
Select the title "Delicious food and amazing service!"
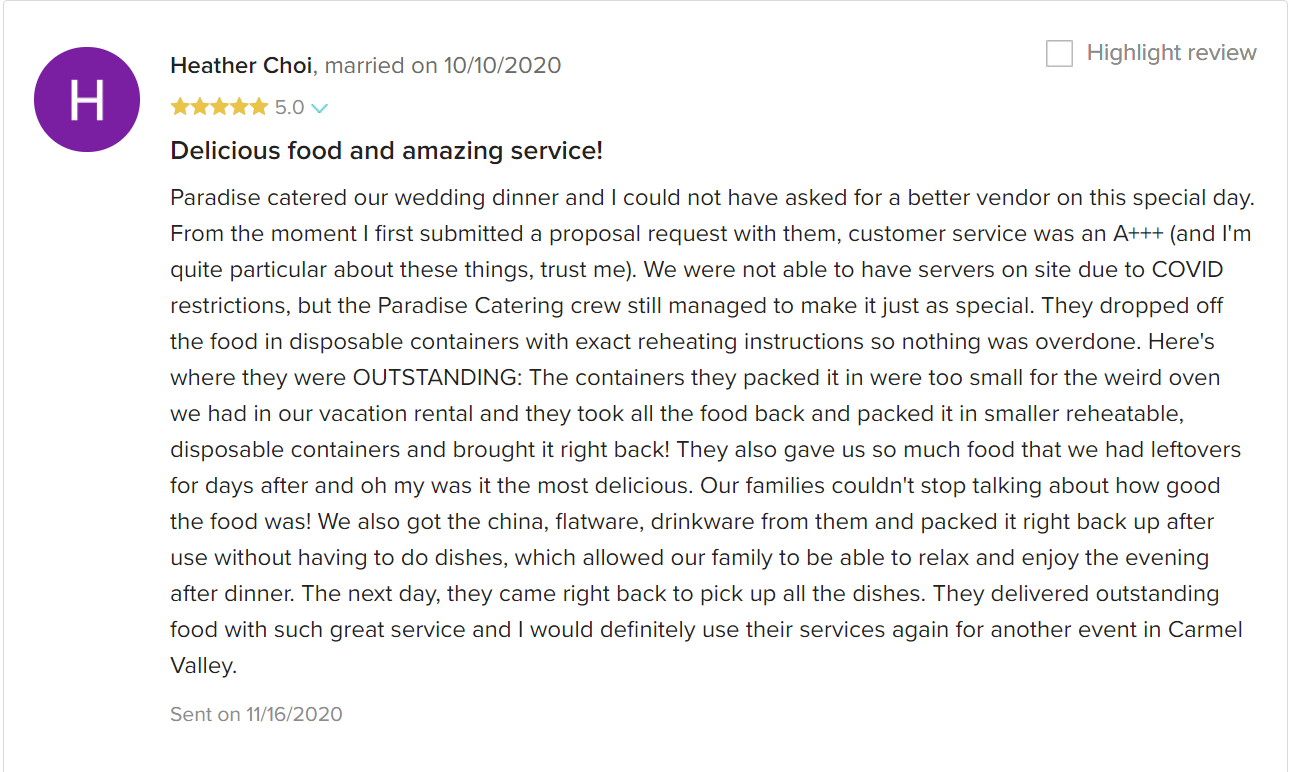(387, 151)
